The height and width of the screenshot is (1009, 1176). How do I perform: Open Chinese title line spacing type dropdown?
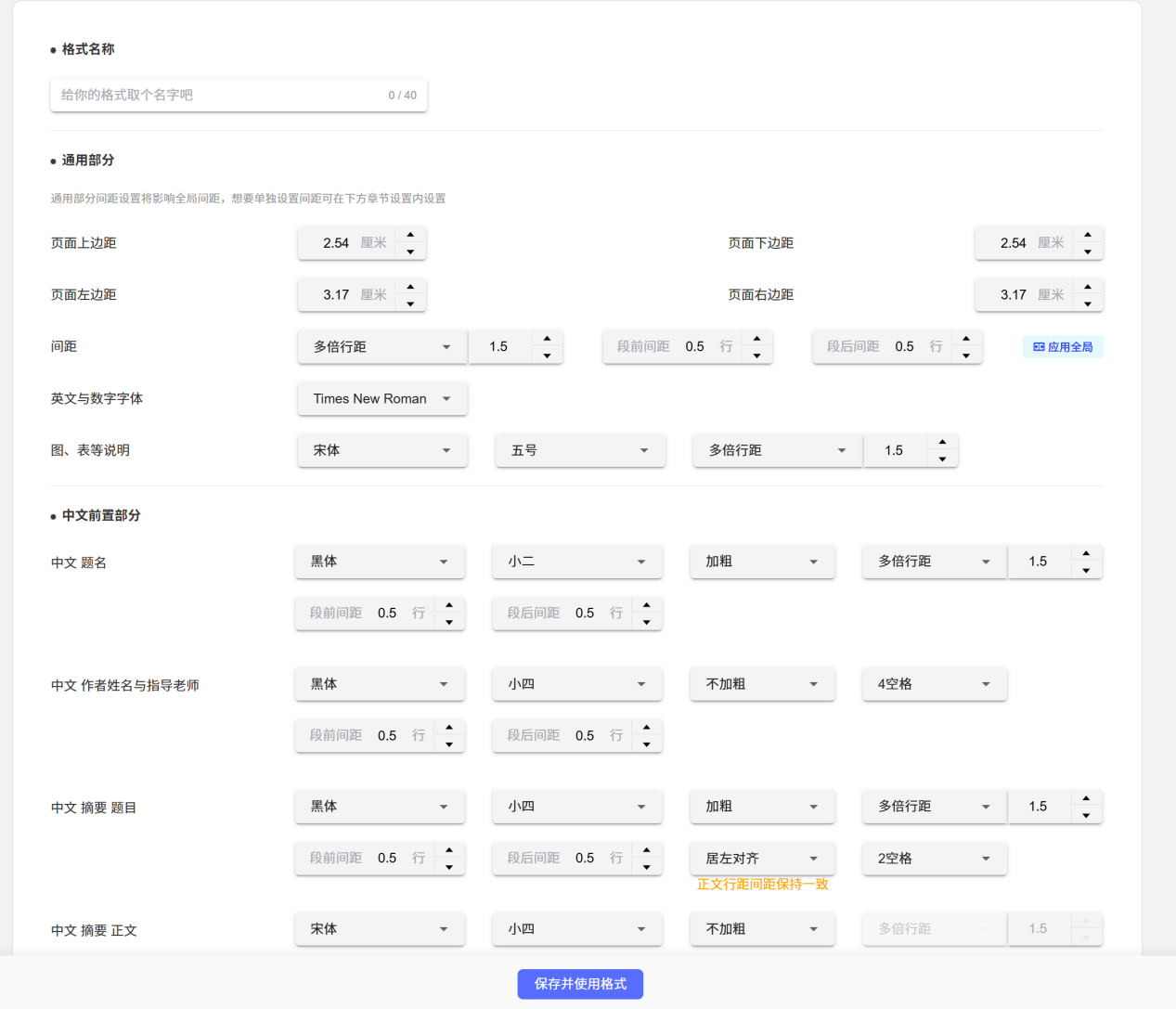coord(935,562)
